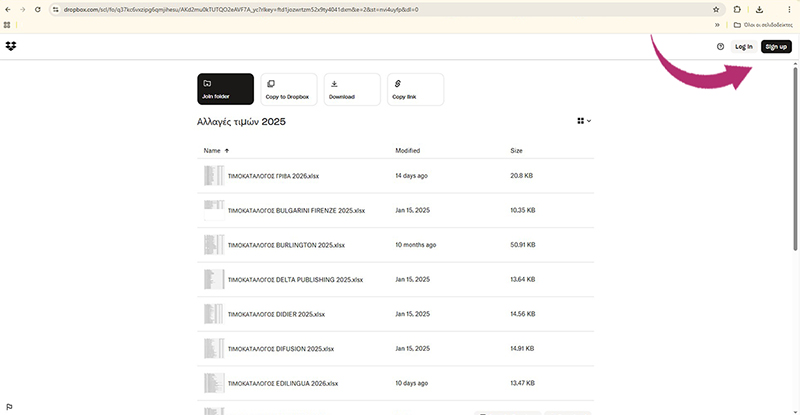
Task: Sort files by Name column
Action: point(212,150)
